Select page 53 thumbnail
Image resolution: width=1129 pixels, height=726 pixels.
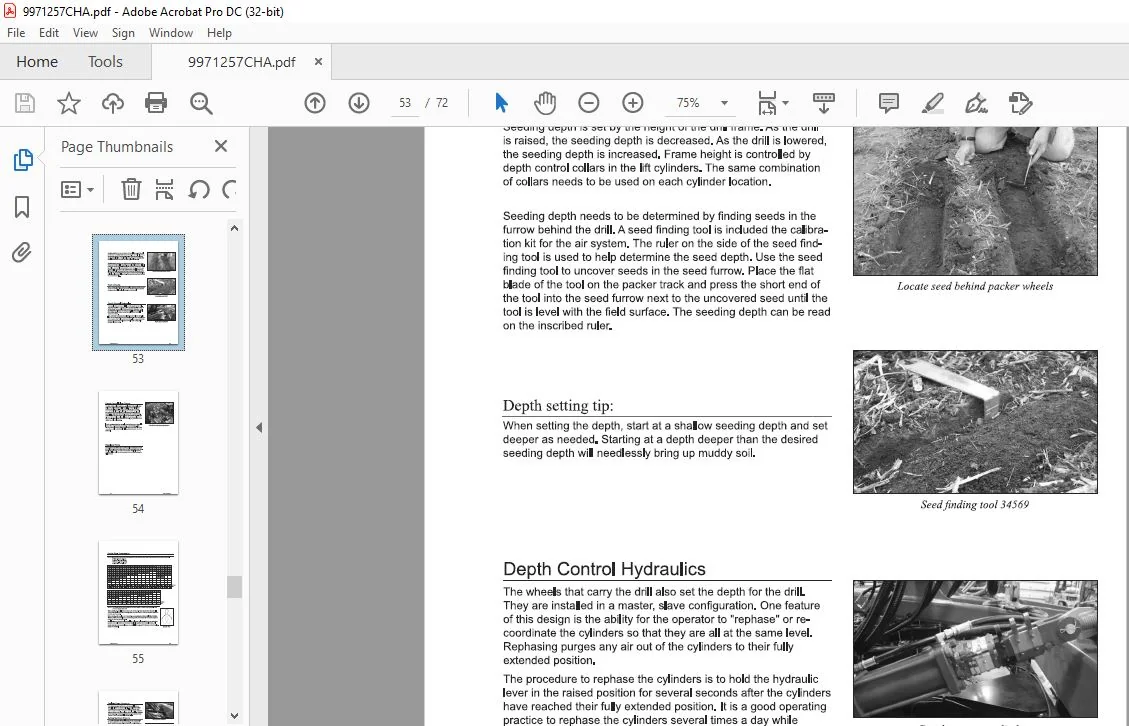click(138, 292)
